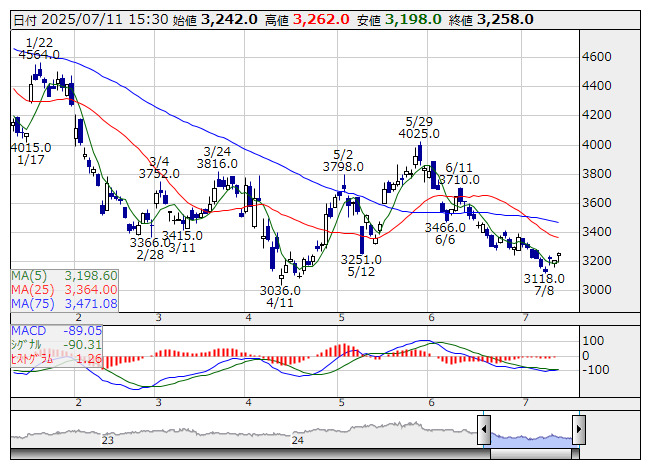The height and width of the screenshot is (470, 653).
Task: Click the scrollbar track left of thumb
Action: (250, 453)
